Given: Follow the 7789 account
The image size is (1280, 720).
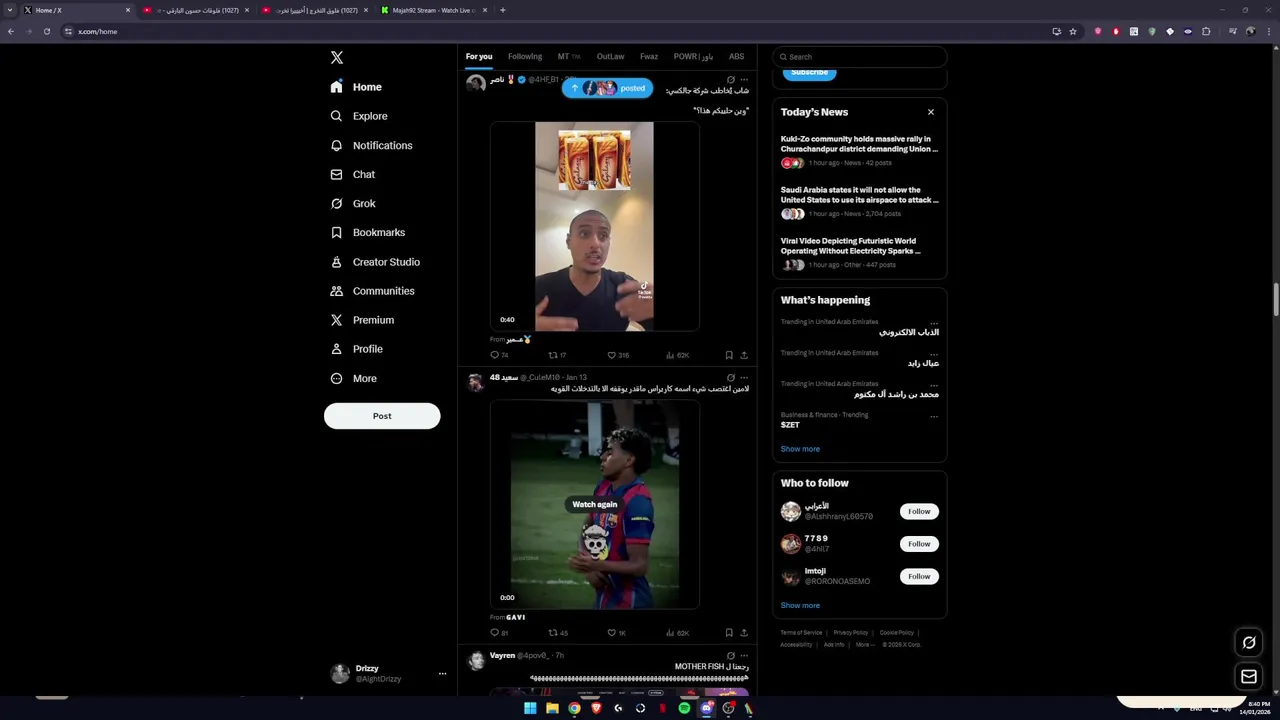Looking at the screenshot, I should point(919,544).
